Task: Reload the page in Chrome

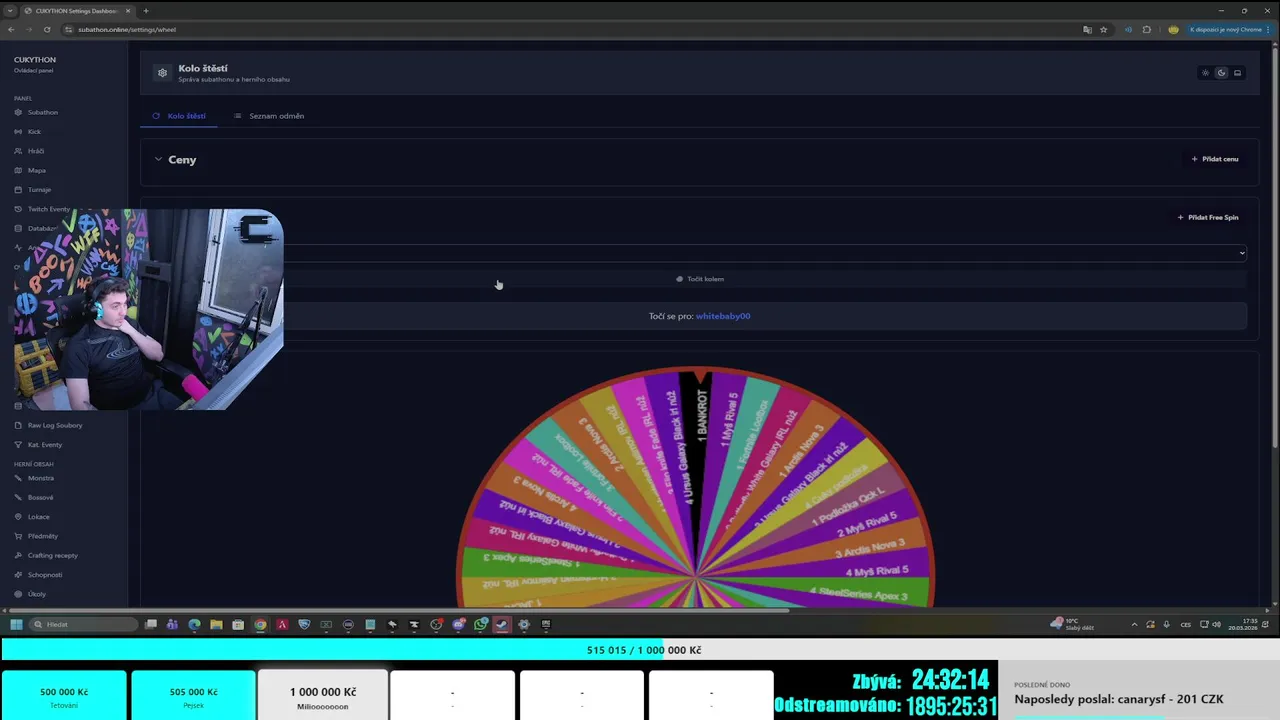Action: (x=47, y=29)
